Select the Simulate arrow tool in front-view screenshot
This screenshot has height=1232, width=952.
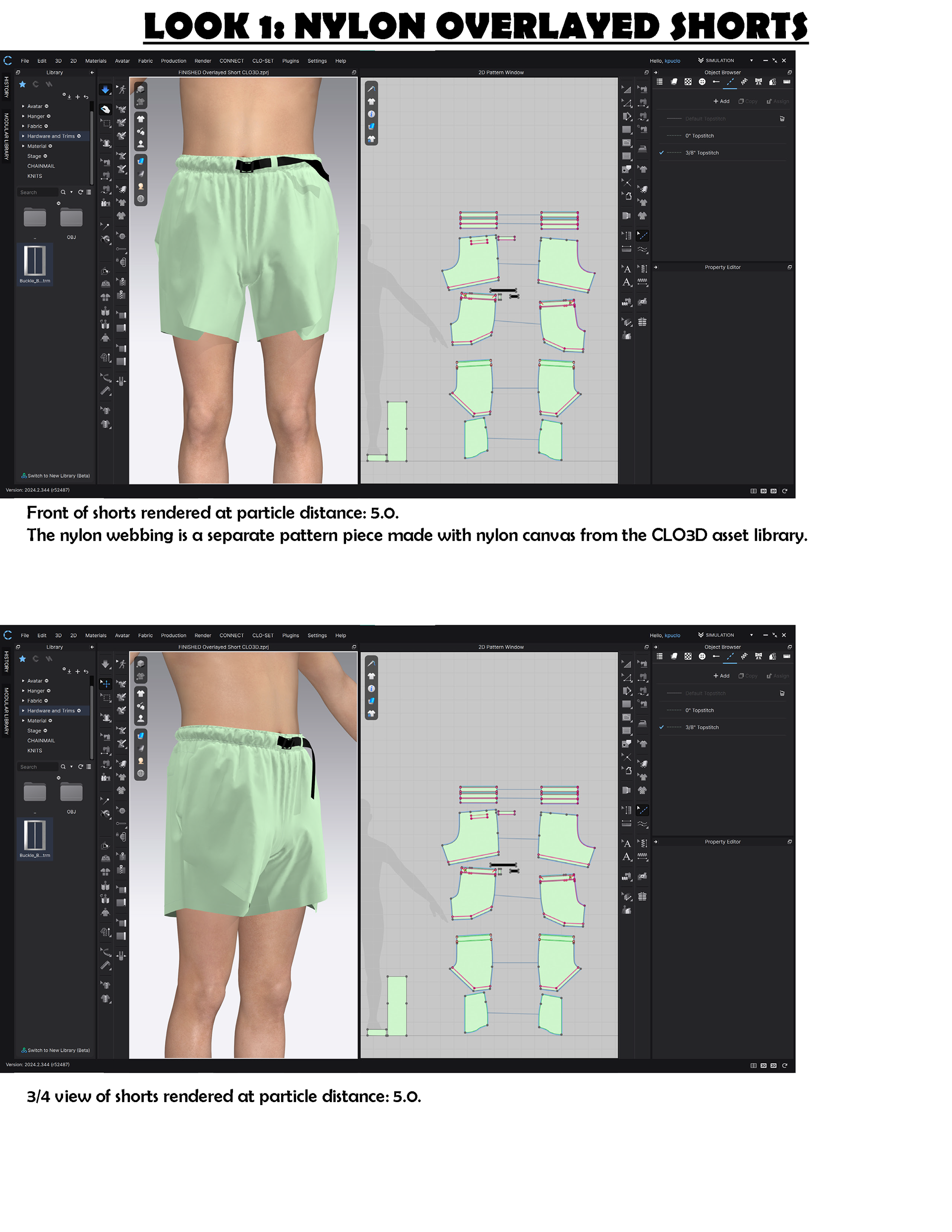point(106,90)
